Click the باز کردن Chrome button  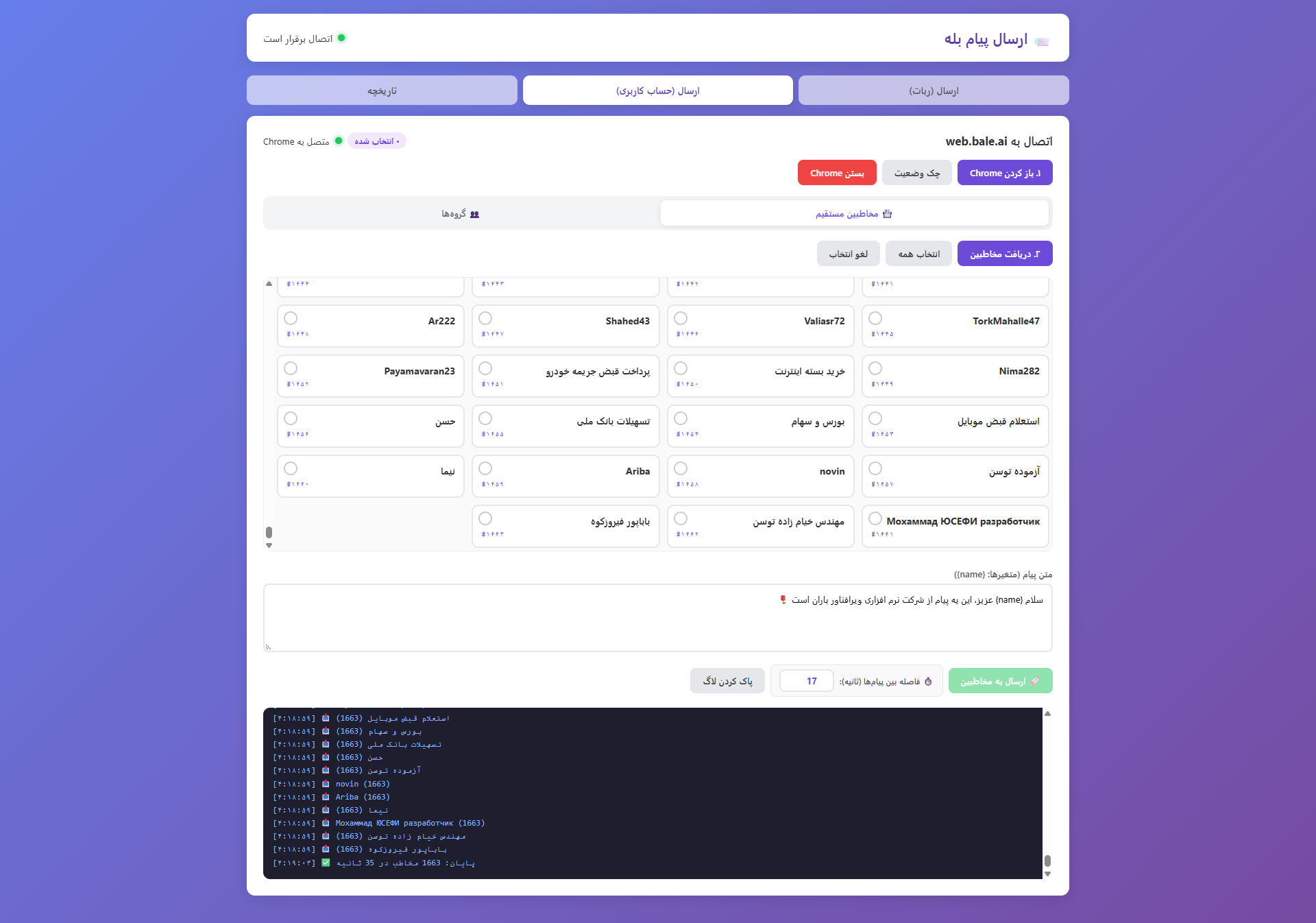click(x=1005, y=173)
